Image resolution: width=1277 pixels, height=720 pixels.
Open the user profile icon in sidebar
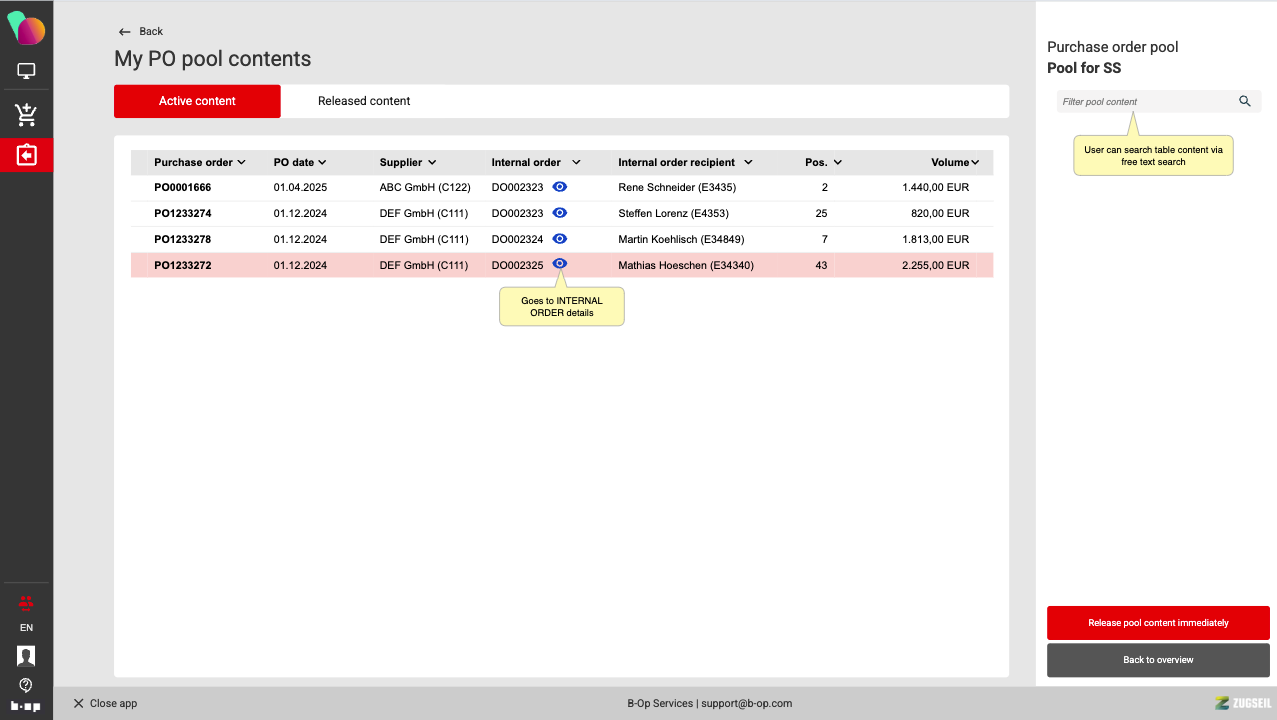(x=26, y=656)
